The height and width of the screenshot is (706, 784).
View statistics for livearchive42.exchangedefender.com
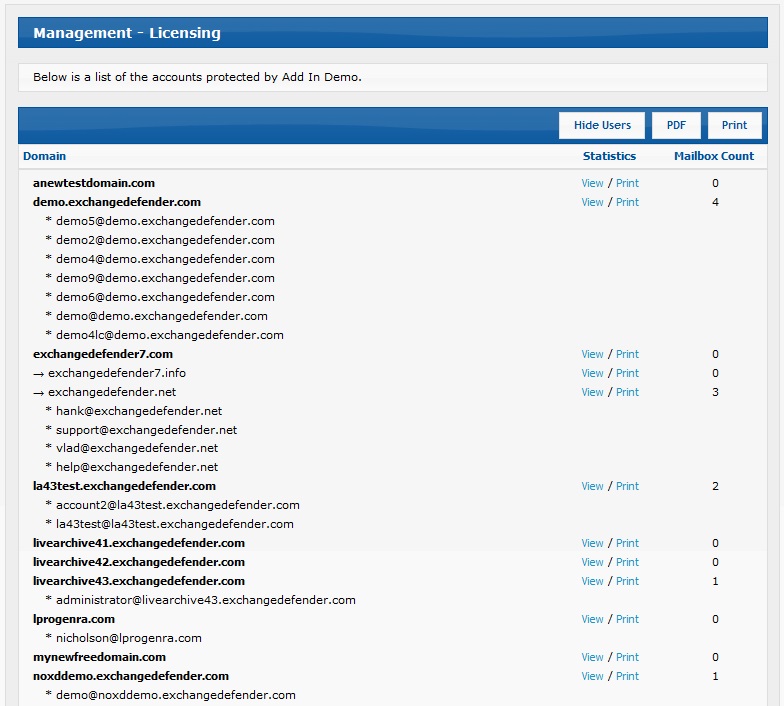coord(592,562)
